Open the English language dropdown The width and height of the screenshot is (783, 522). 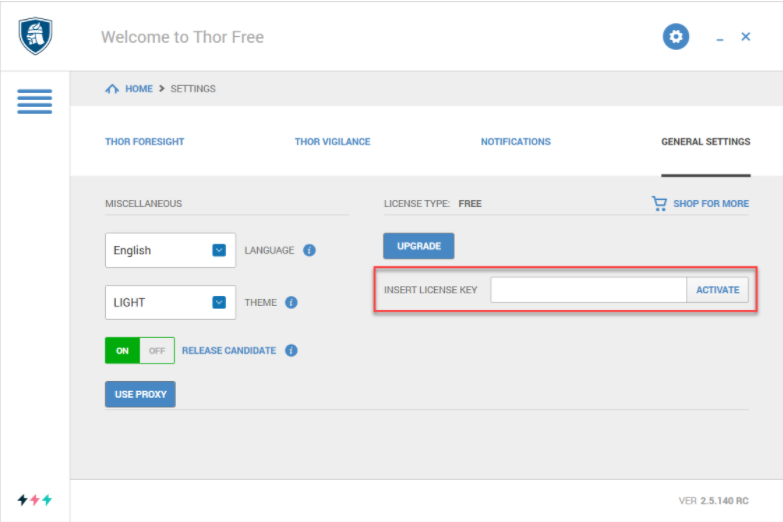tap(170, 250)
